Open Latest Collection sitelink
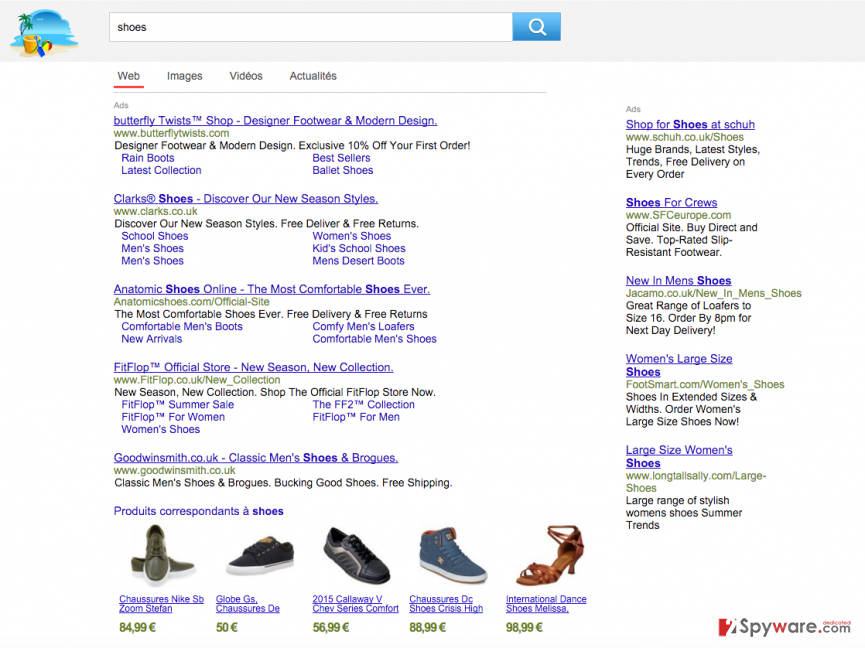This screenshot has width=865, height=648. click(x=161, y=170)
